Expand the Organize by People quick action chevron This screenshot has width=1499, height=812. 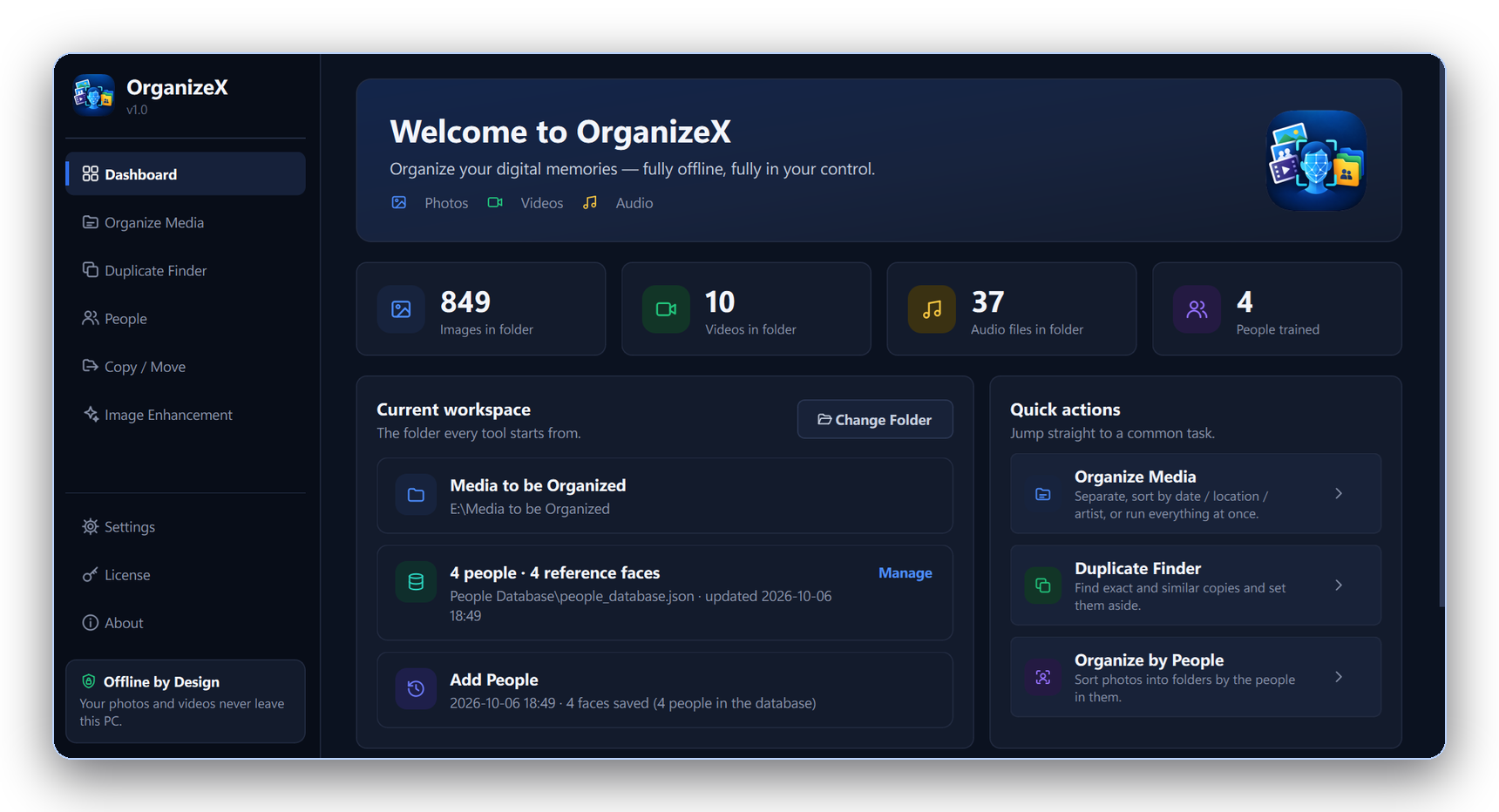coord(1339,677)
